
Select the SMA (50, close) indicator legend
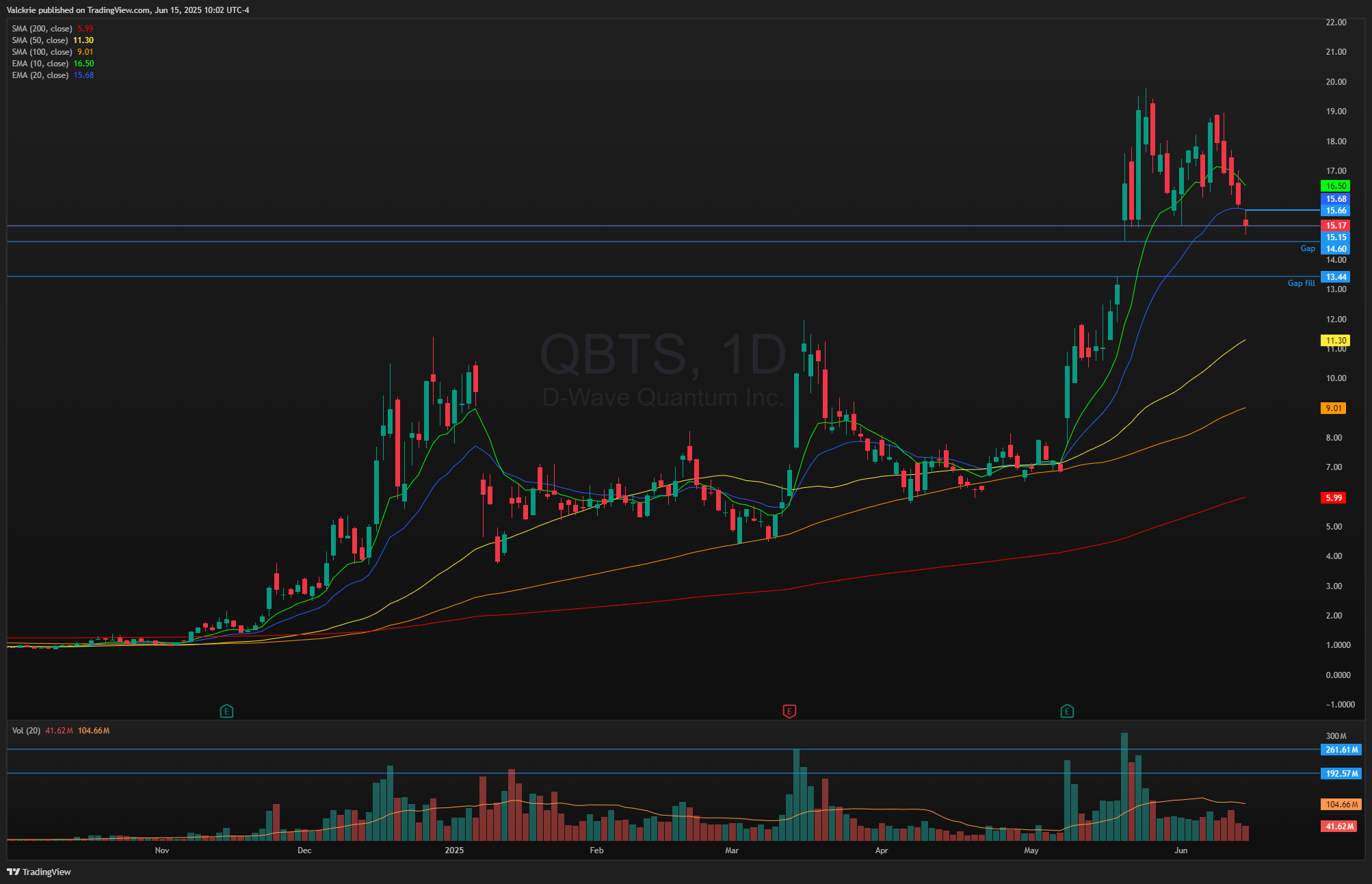[x=53, y=40]
